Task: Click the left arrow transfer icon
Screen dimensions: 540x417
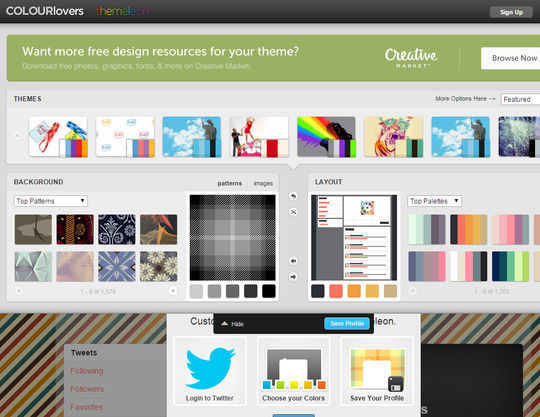Action: (293, 261)
